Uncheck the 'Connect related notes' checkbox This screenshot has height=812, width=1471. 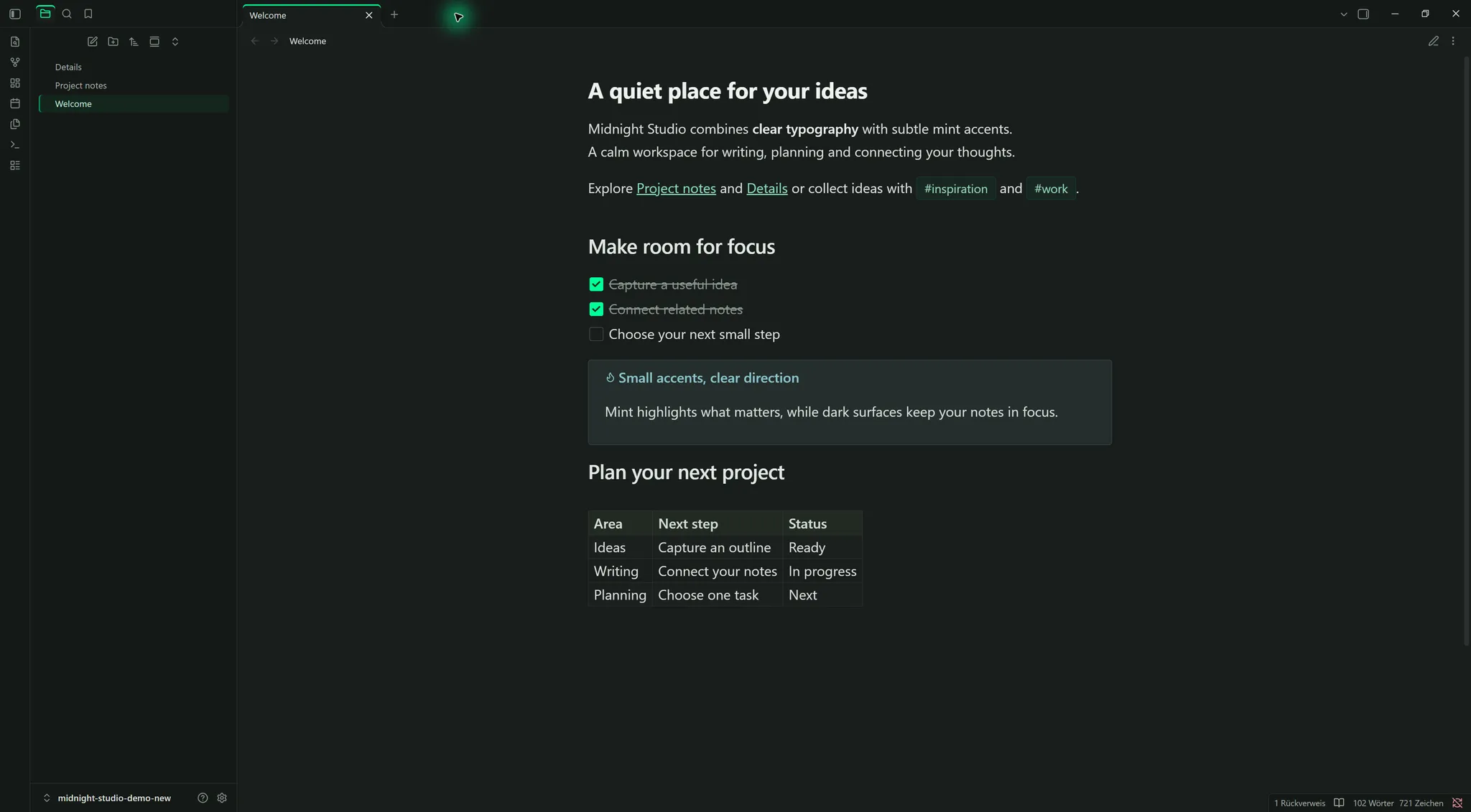point(596,309)
